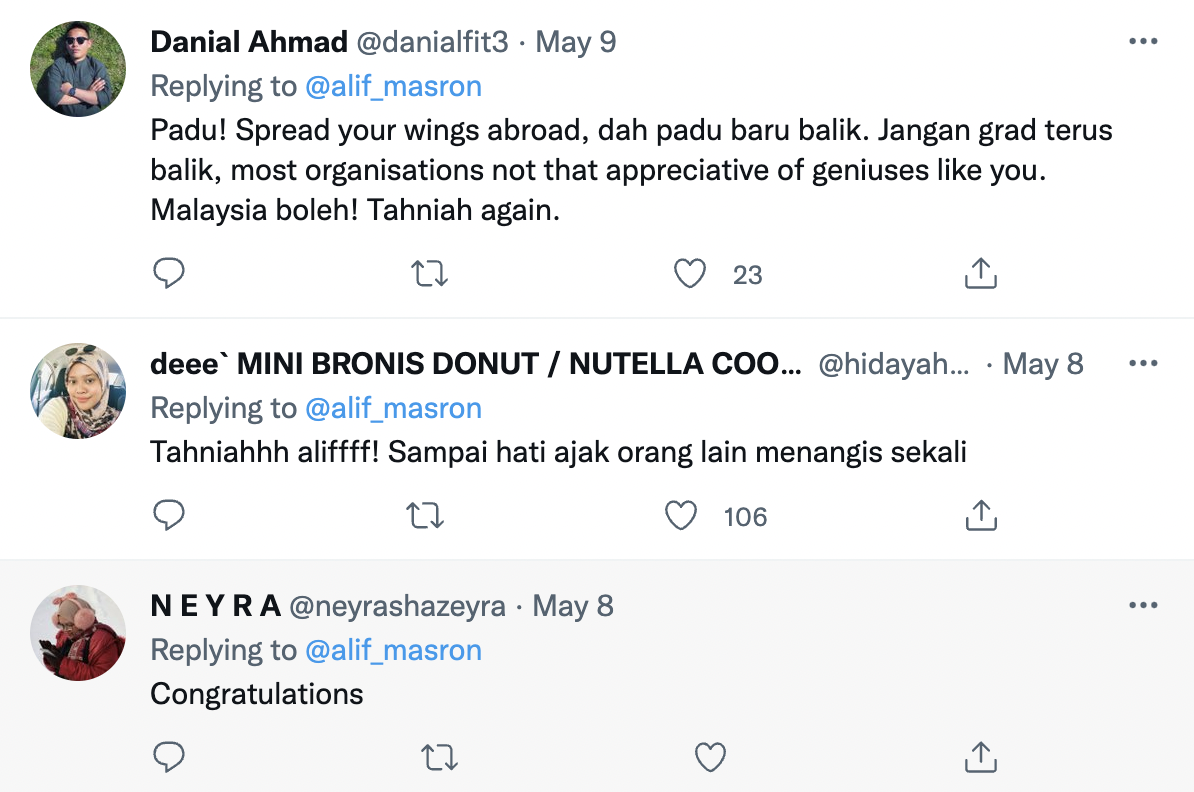Open @alif_masron link in Danial Ahmad's reply
This screenshot has width=1194, height=792.
click(393, 86)
